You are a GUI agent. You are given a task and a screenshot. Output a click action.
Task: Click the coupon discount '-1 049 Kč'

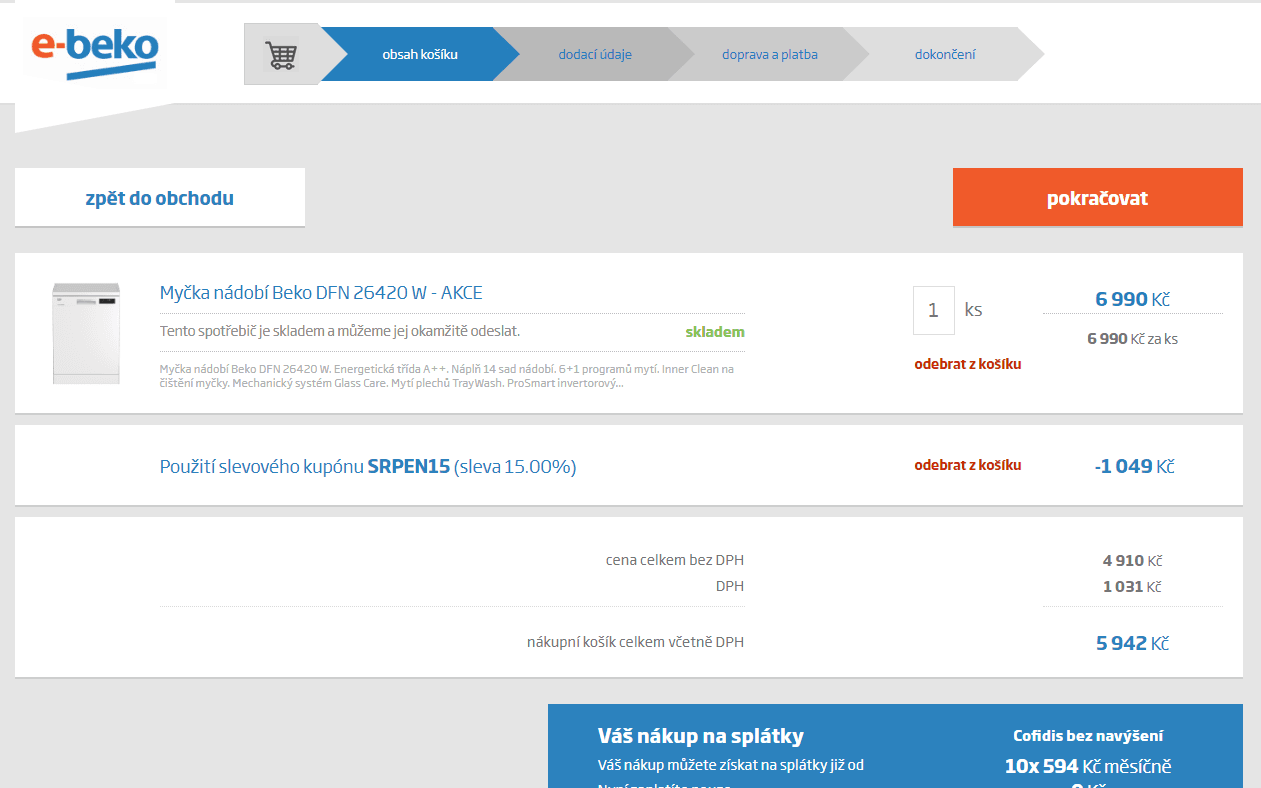pos(1134,466)
